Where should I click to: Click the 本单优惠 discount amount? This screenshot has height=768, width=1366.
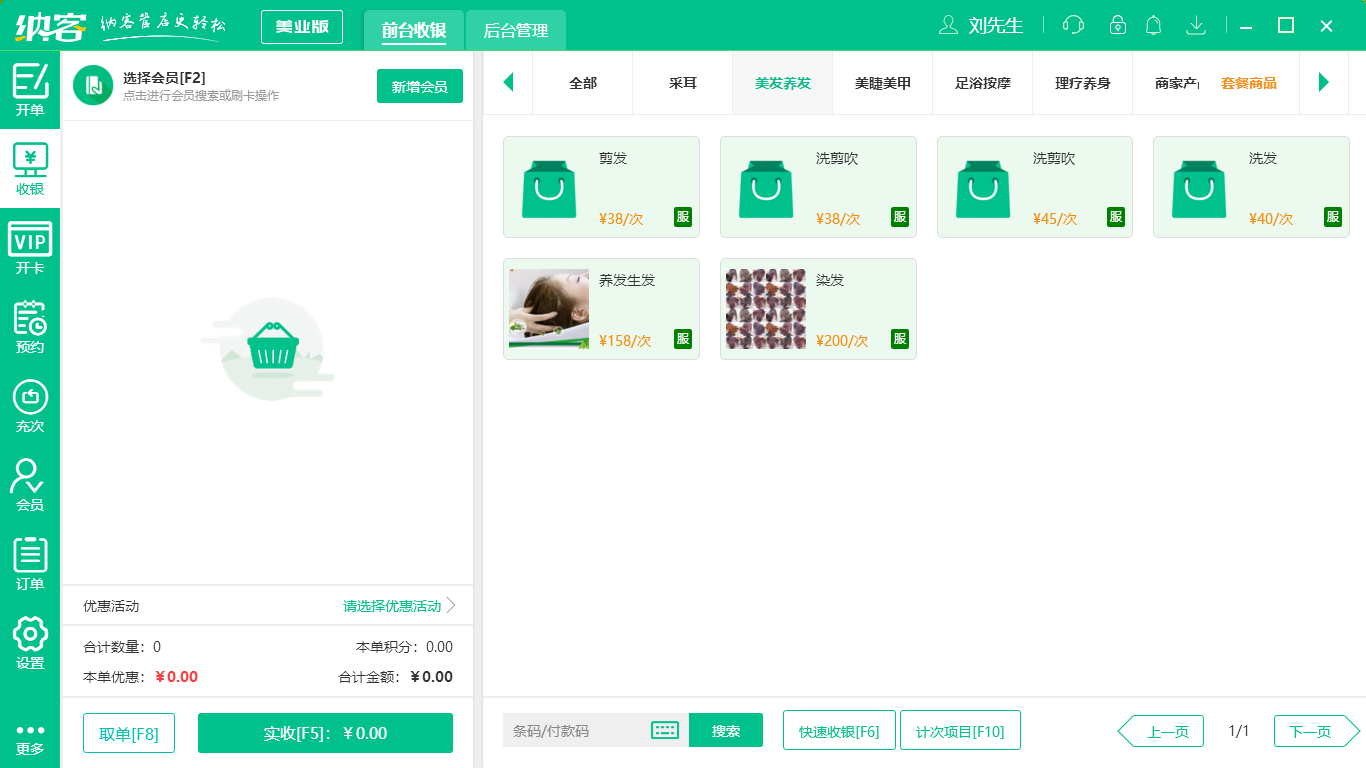[x=177, y=676]
